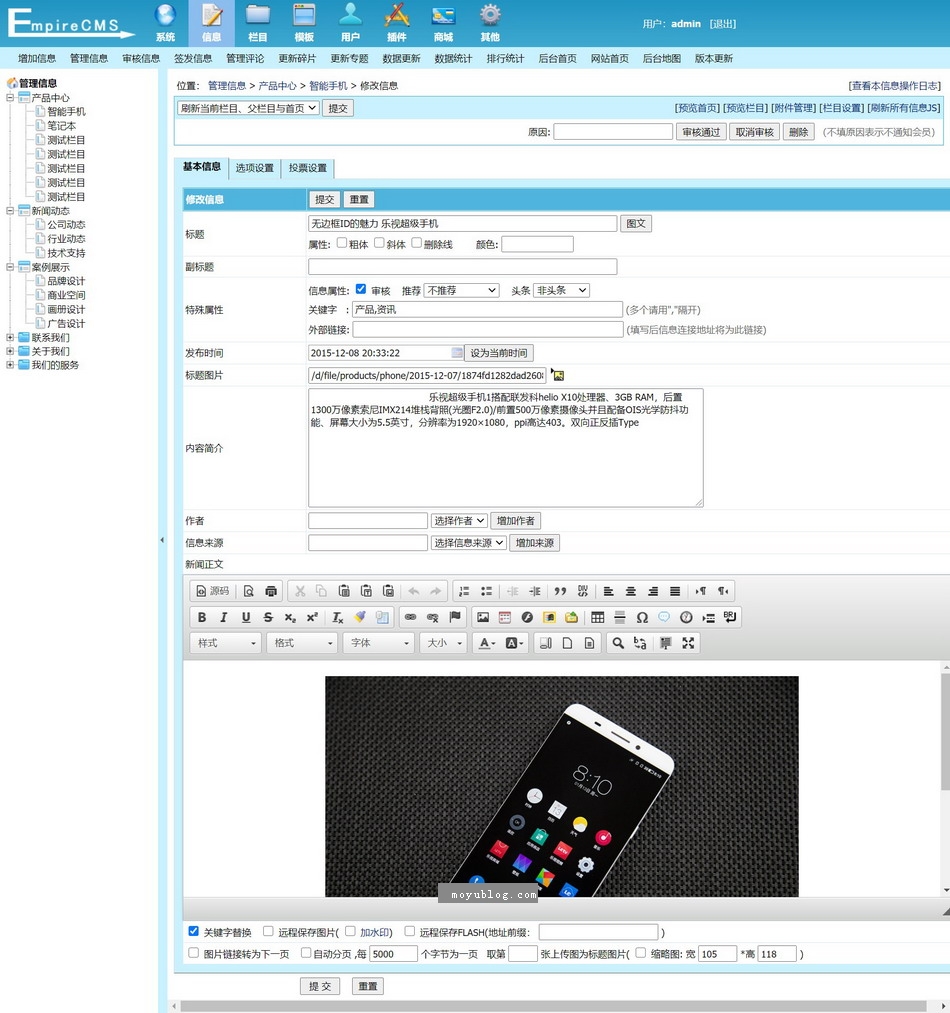This screenshot has width=950, height=1013.
Task: Check the 删除线 title attribute
Action: coord(417,243)
